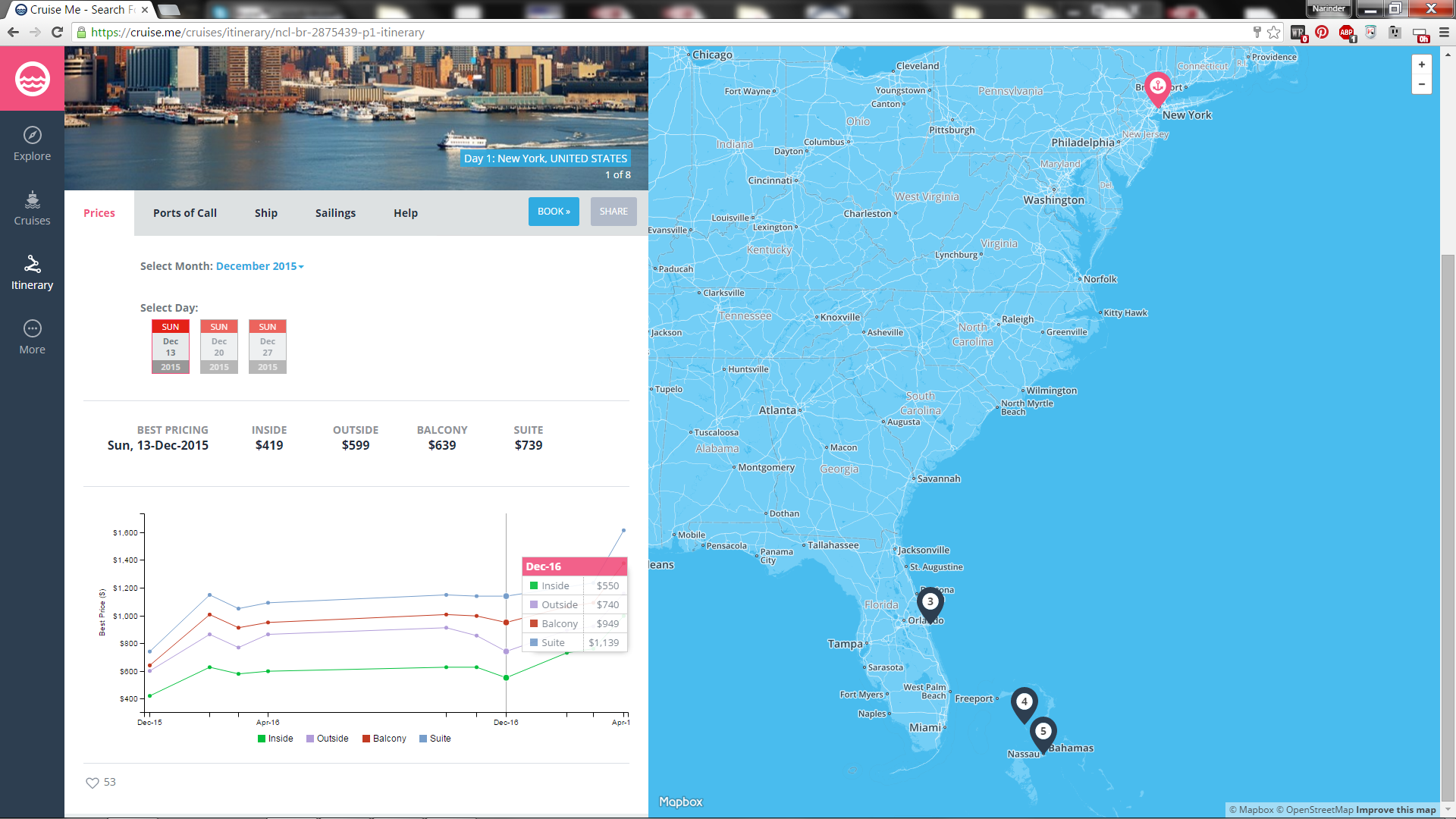Click map marker number 3

[x=930, y=603]
